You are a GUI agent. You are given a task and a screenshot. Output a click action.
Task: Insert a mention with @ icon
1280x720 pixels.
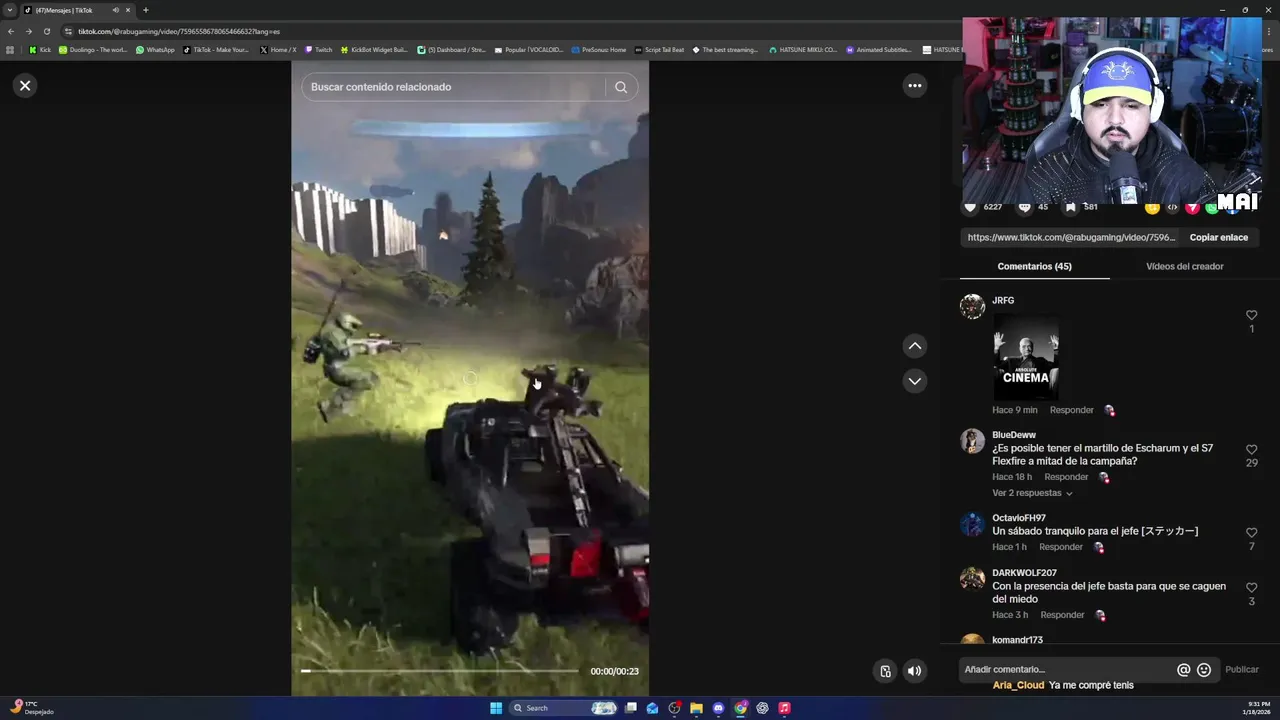pyautogui.click(x=1183, y=670)
